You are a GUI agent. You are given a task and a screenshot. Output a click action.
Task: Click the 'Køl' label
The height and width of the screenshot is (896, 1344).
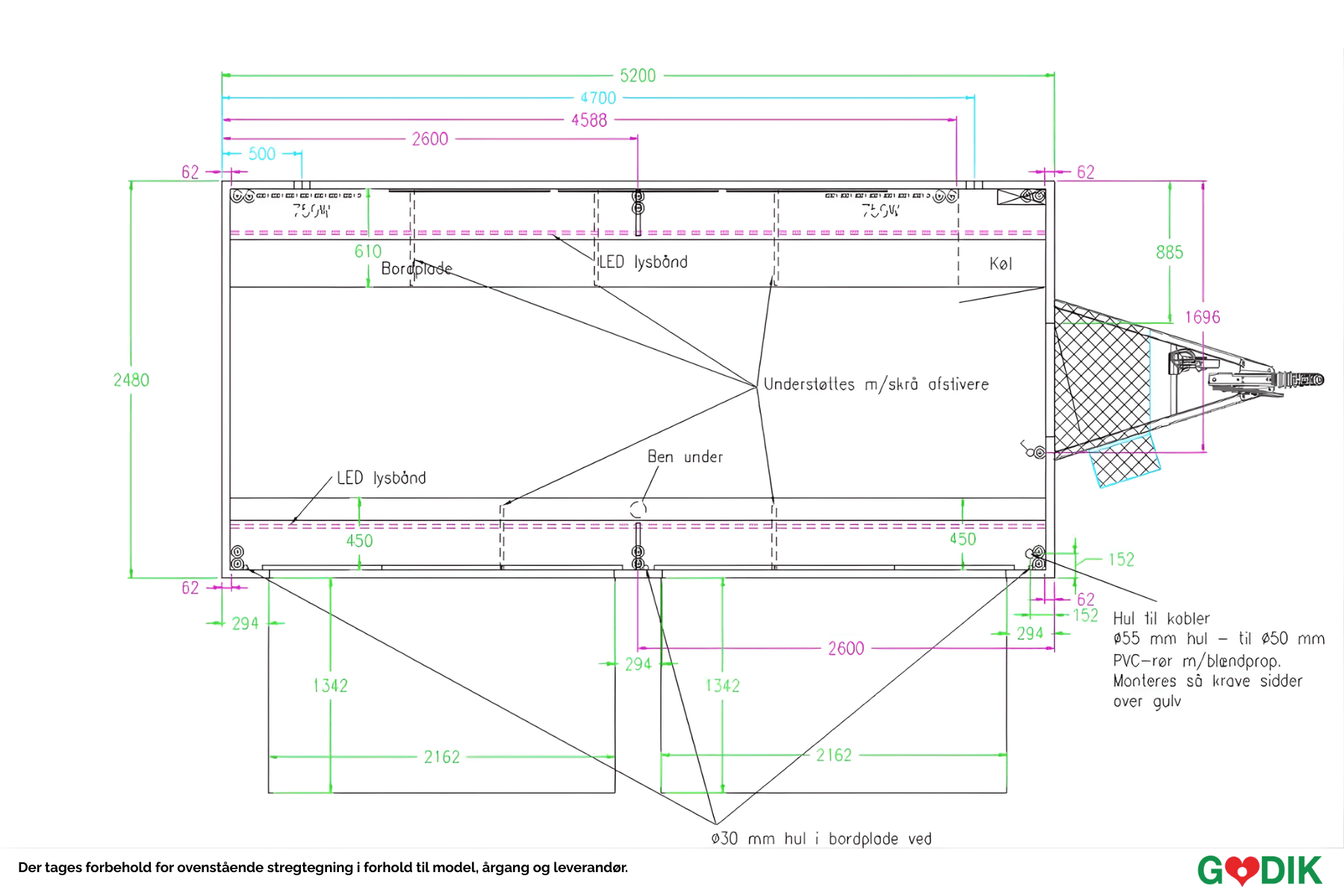pos(1001,264)
